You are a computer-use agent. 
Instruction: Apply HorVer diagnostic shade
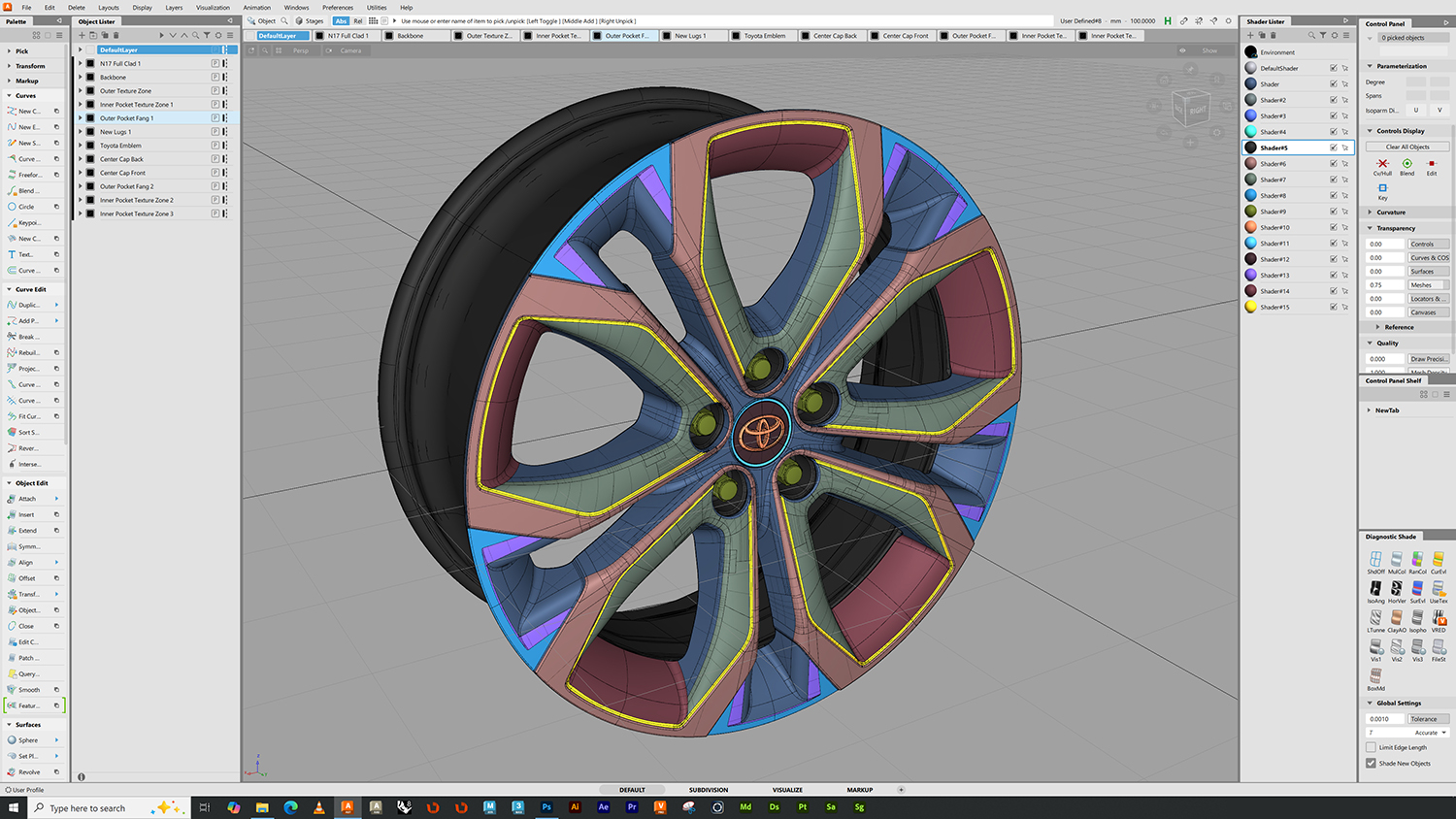(1397, 591)
